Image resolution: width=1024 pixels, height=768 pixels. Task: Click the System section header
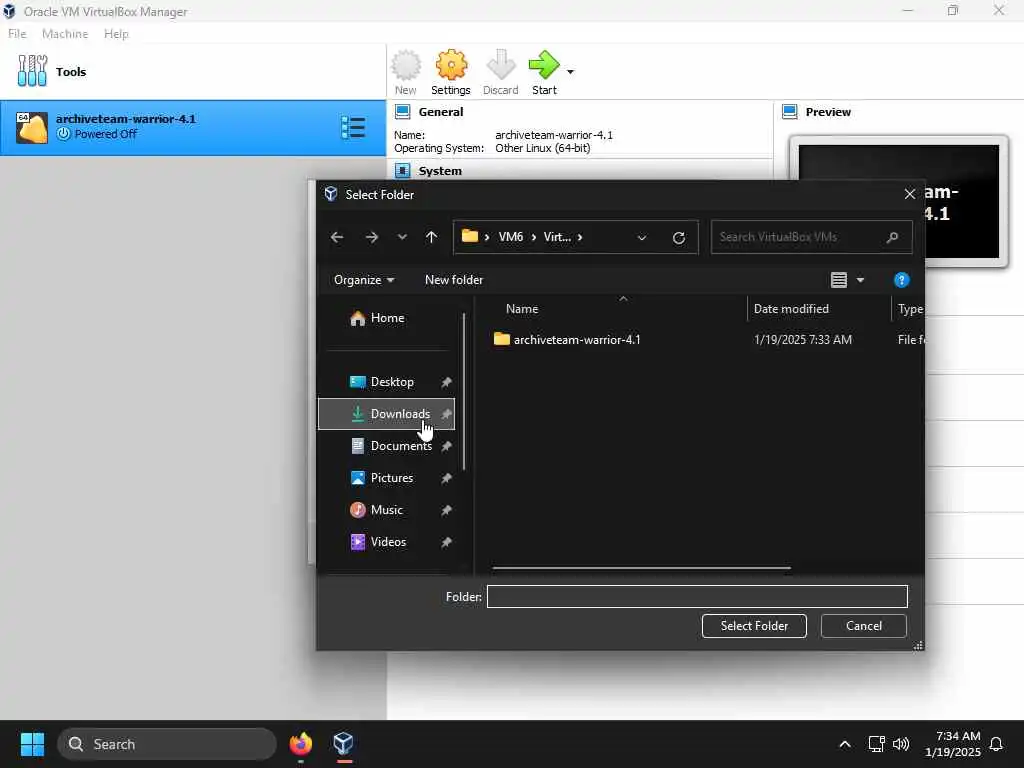[440, 170]
